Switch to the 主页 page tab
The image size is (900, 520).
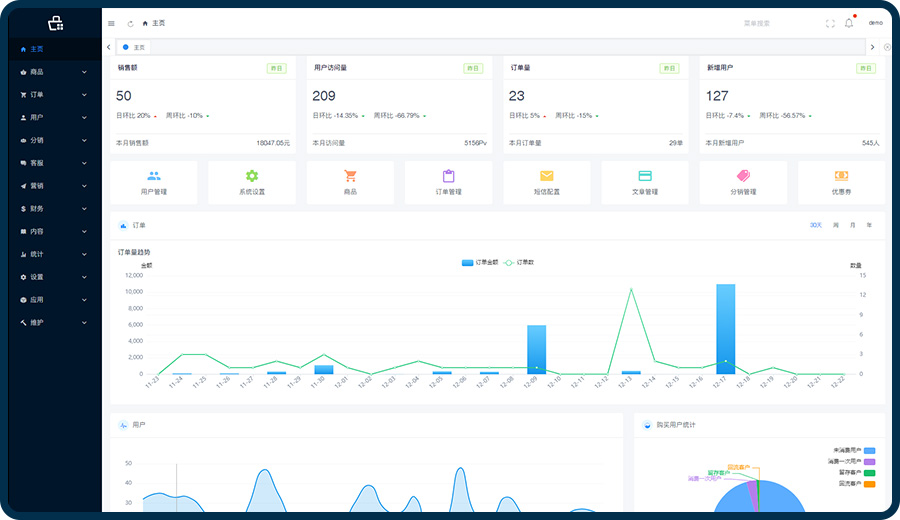[x=134, y=47]
